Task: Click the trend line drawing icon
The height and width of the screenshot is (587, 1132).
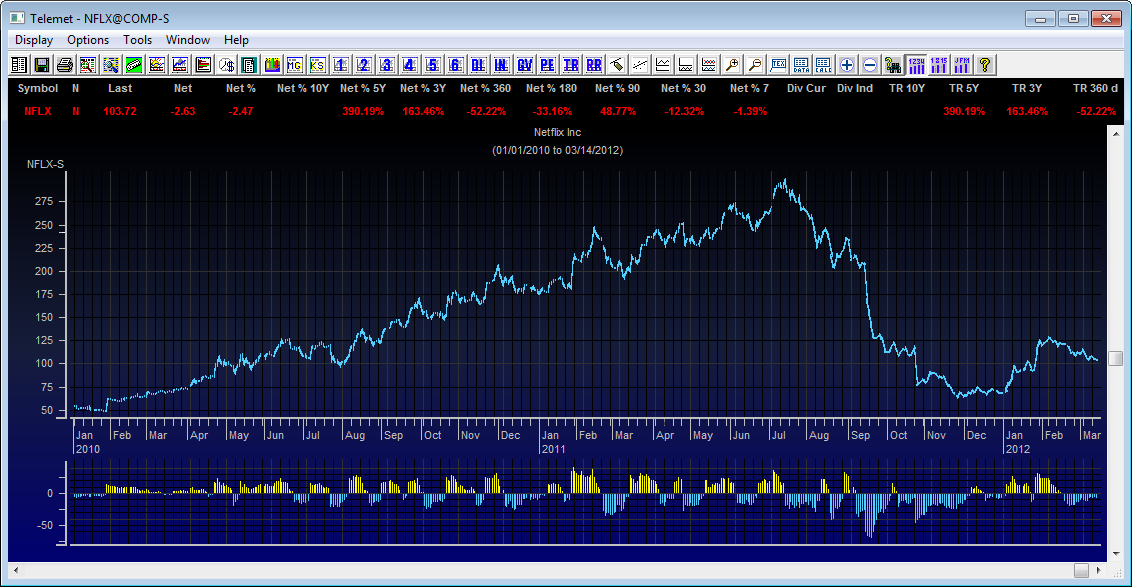Action: click(640, 65)
